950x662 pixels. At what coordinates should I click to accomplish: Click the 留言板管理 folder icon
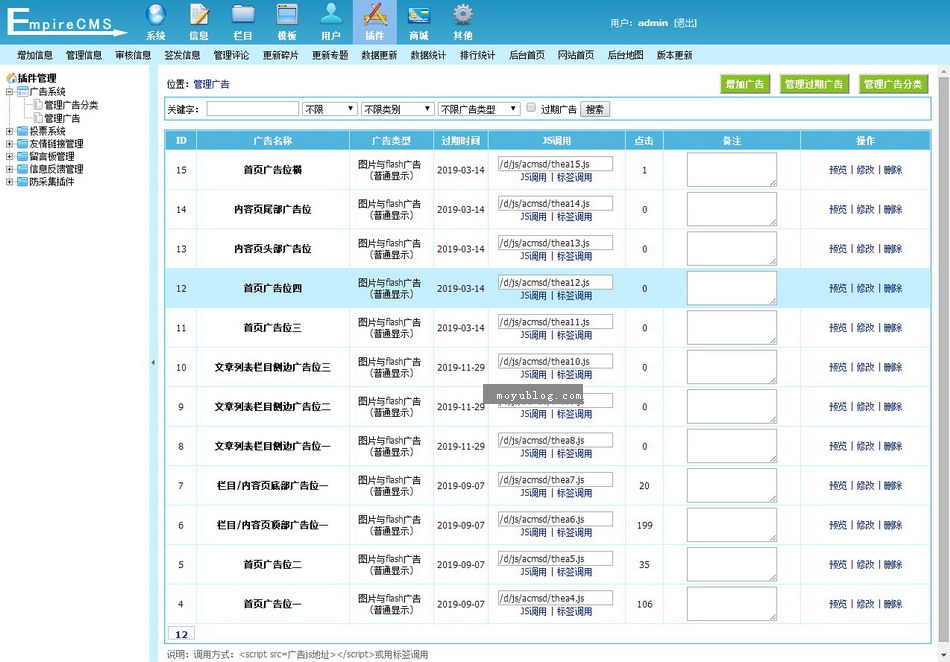pos(23,156)
